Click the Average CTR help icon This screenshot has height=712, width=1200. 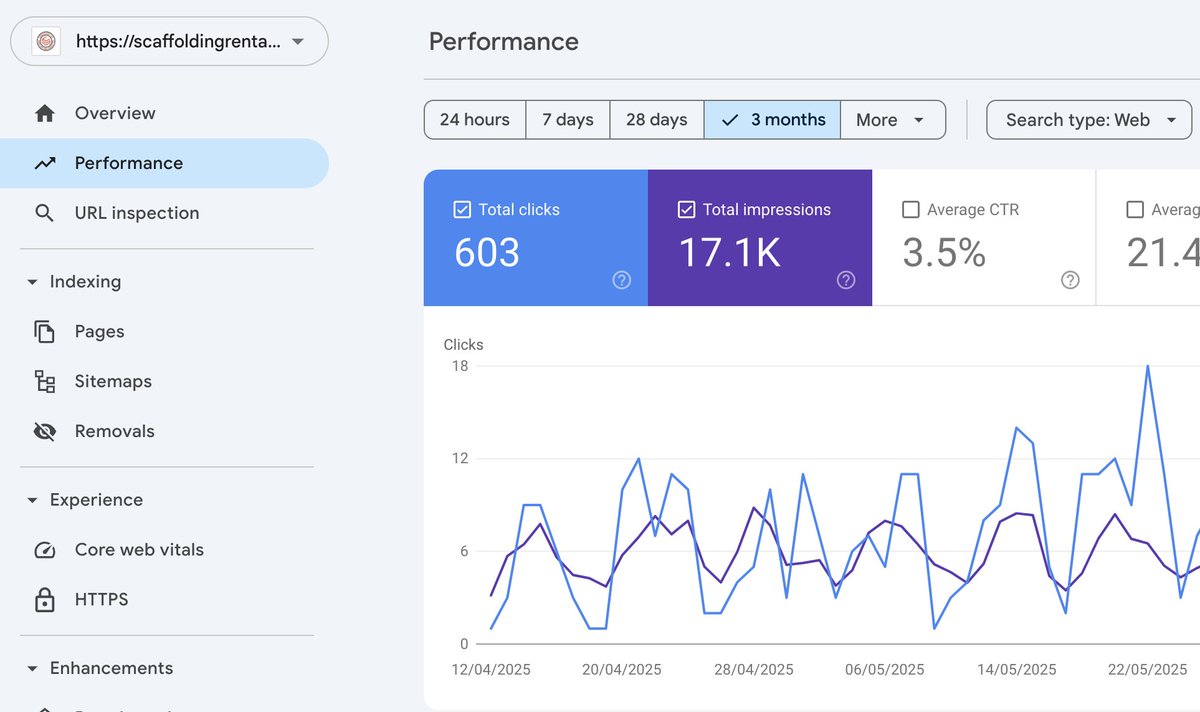click(1070, 281)
